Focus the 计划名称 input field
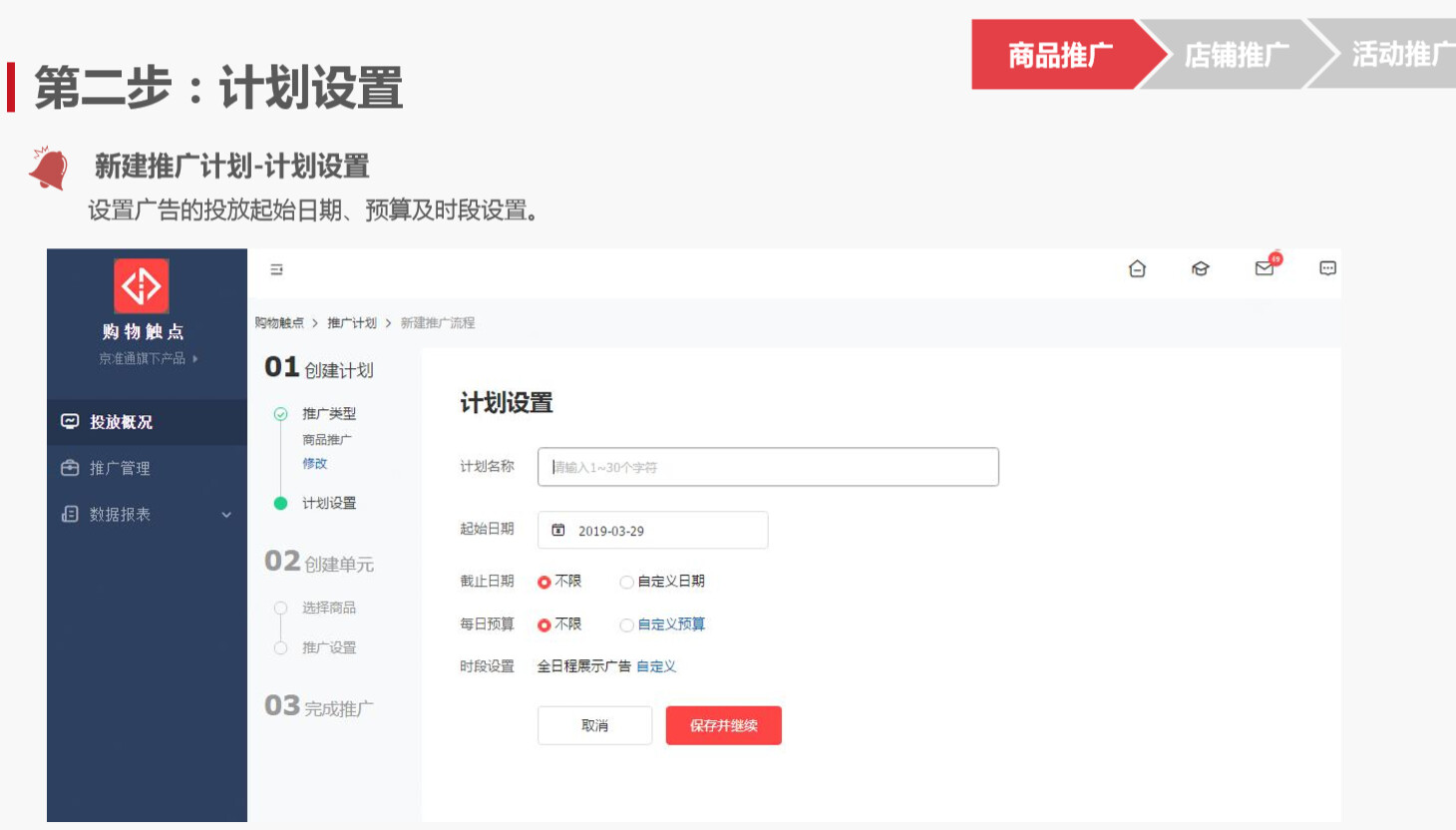The height and width of the screenshot is (830, 1456). point(768,467)
